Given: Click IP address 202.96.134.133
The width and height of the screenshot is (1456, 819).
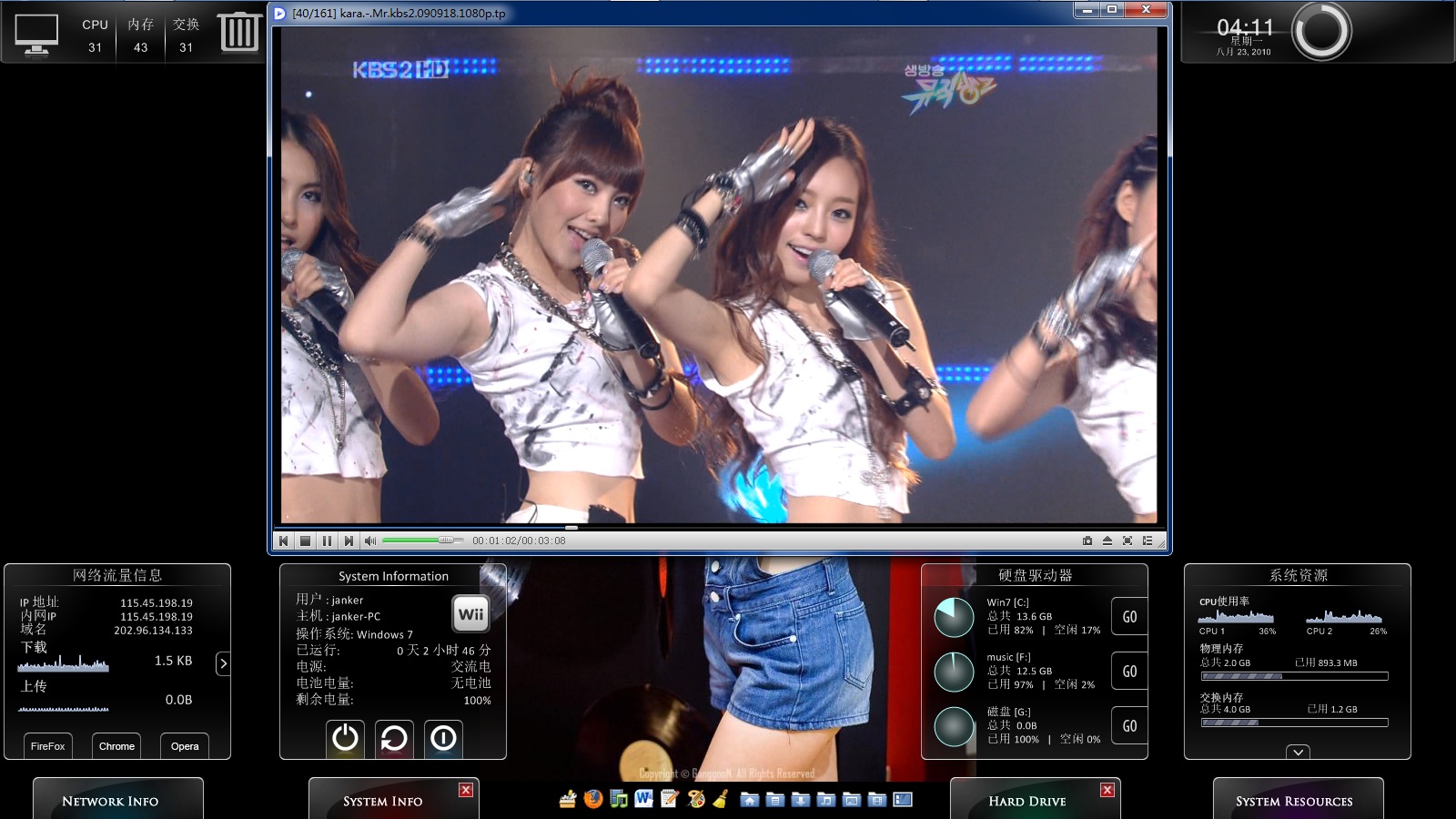Looking at the screenshot, I should pos(153,631).
